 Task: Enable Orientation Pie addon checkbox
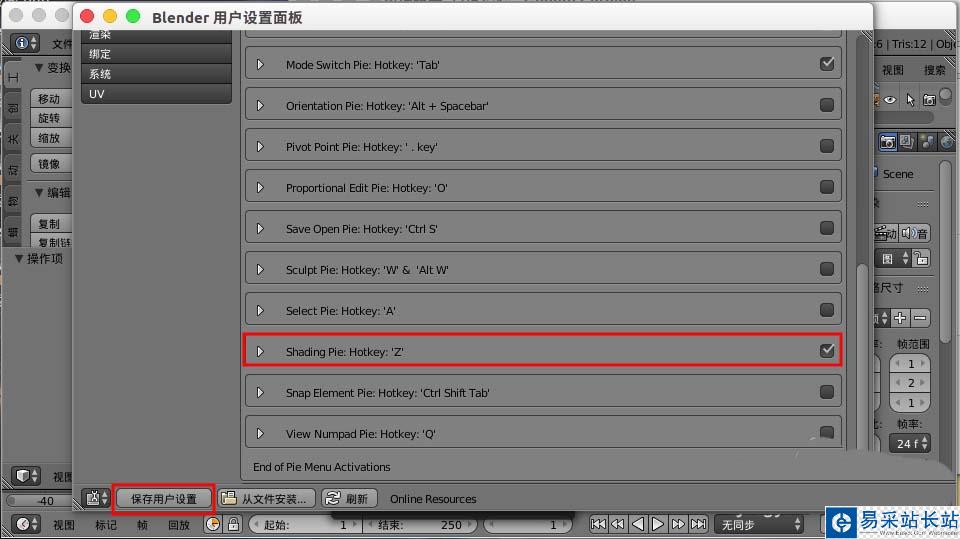pyautogui.click(x=827, y=105)
